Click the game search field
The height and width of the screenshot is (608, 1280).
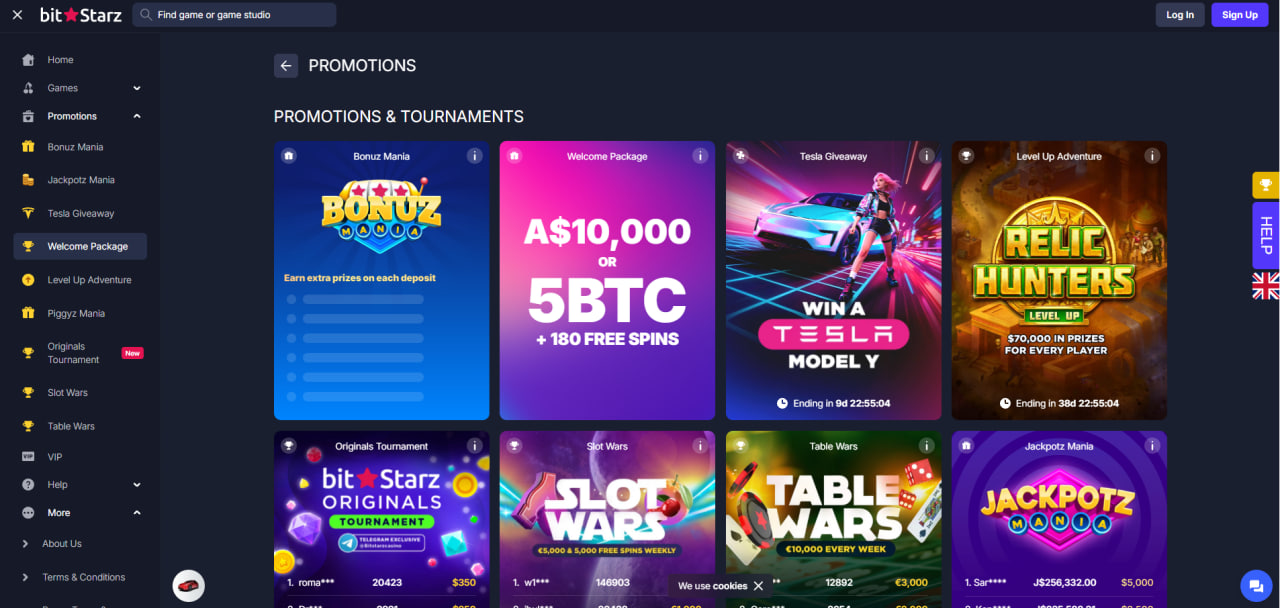[x=235, y=15]
